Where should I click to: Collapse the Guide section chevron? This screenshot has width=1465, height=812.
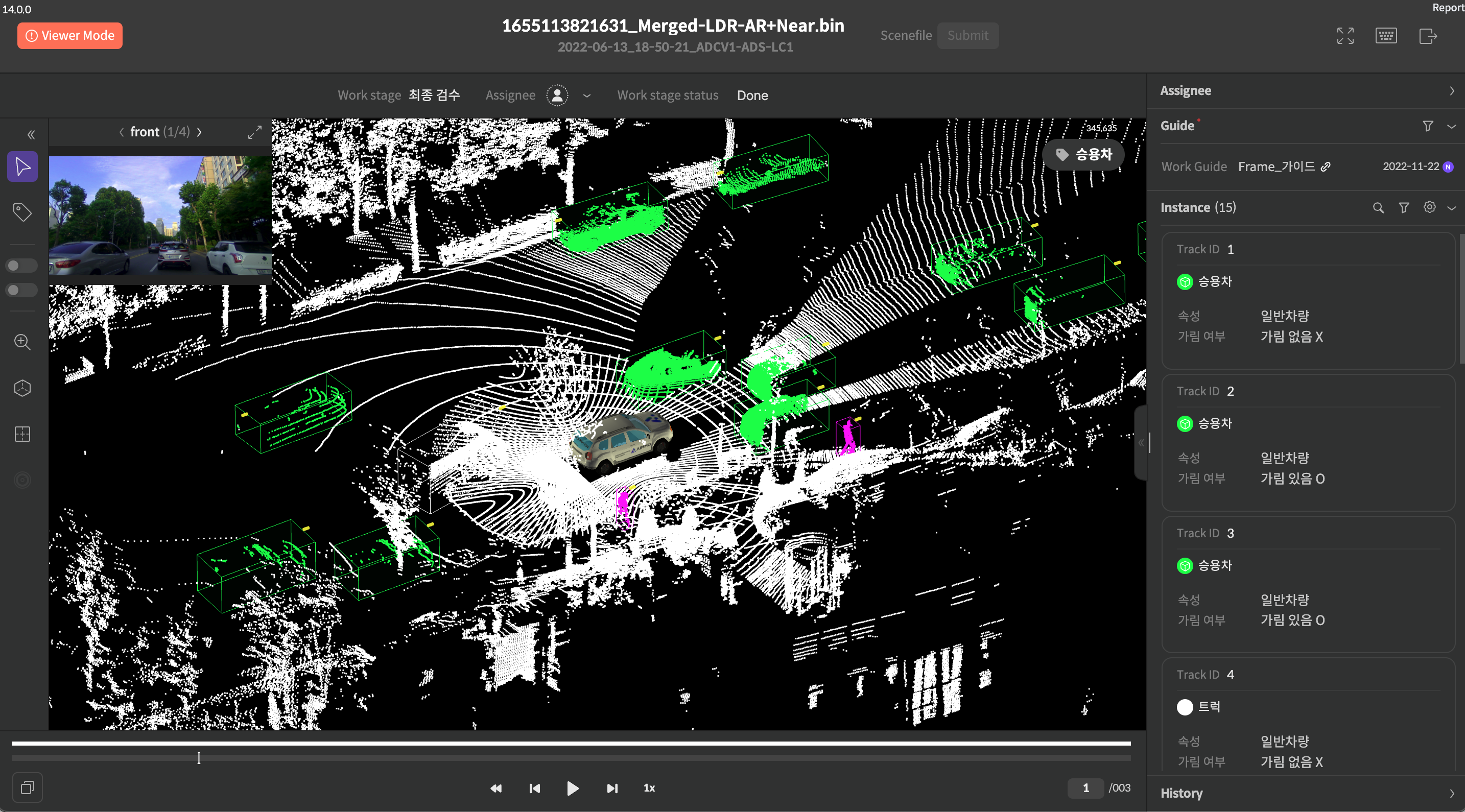tap(1451, 126)
